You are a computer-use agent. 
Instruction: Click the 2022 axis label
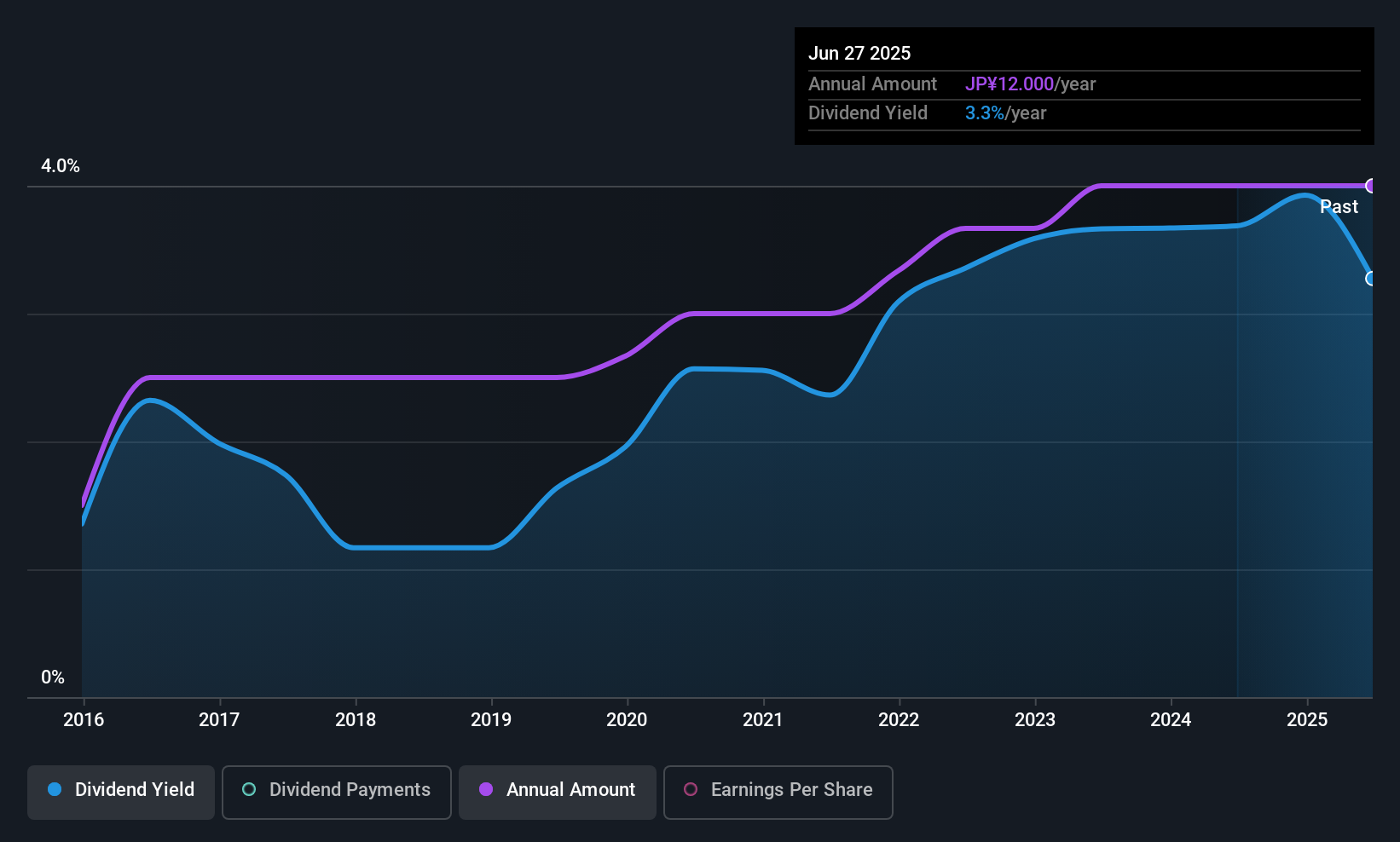coord(899,719)
